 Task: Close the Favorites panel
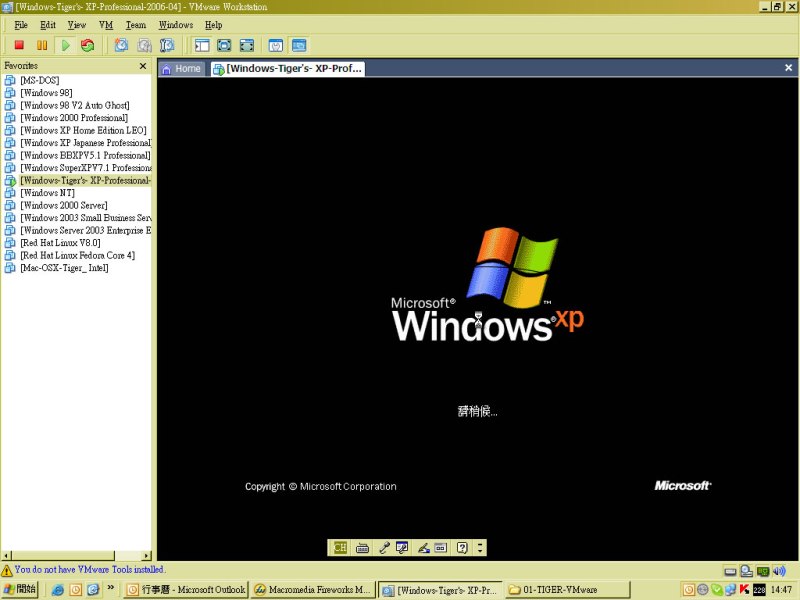(x=143, y=66)
